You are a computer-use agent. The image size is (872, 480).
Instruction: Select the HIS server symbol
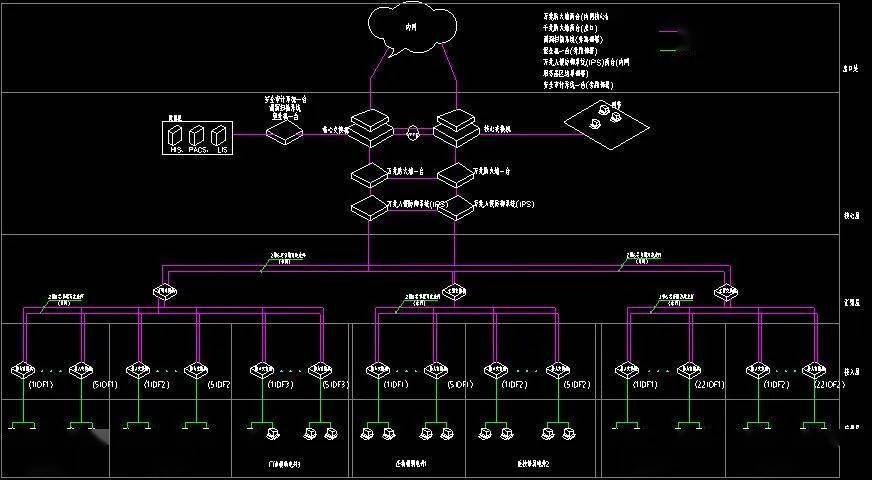175,135
